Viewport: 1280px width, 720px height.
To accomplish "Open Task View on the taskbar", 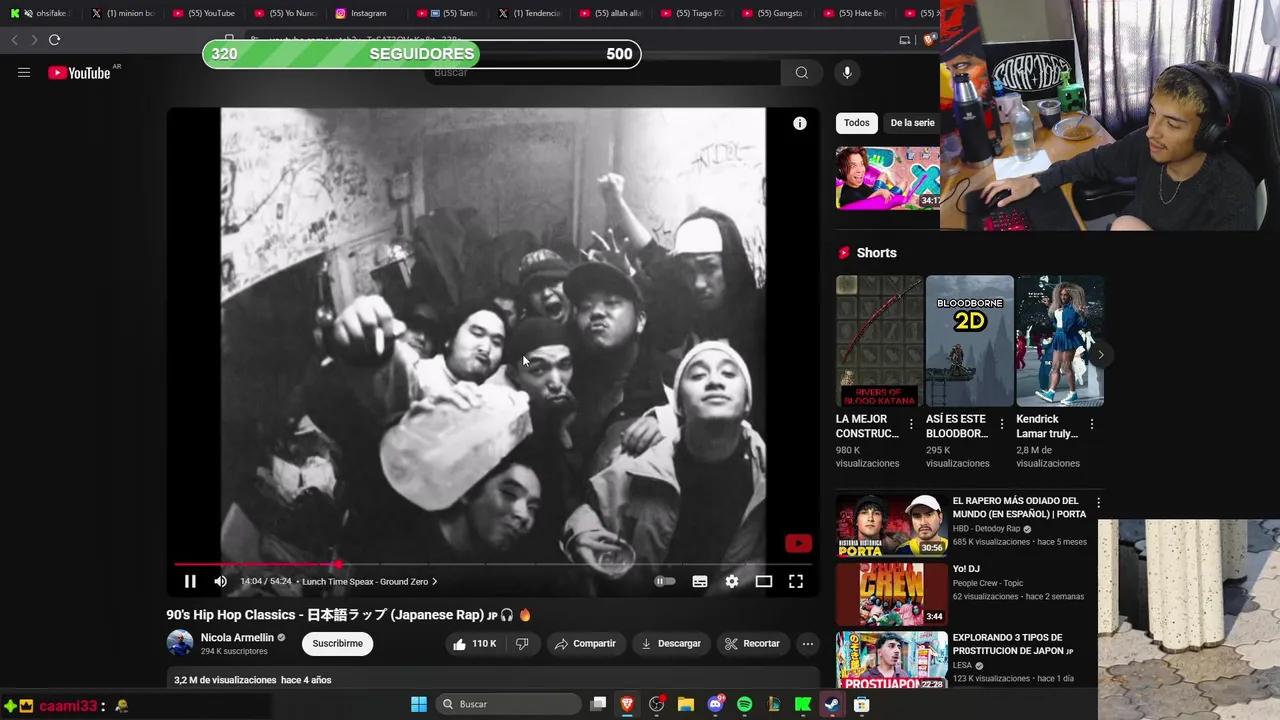I will [598, 704].
